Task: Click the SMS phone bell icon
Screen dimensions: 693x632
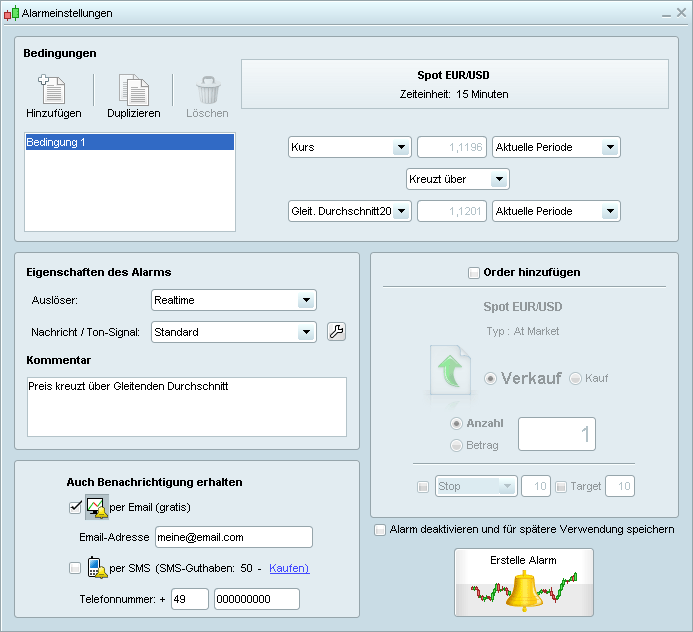Action: [x=97, y=568]
